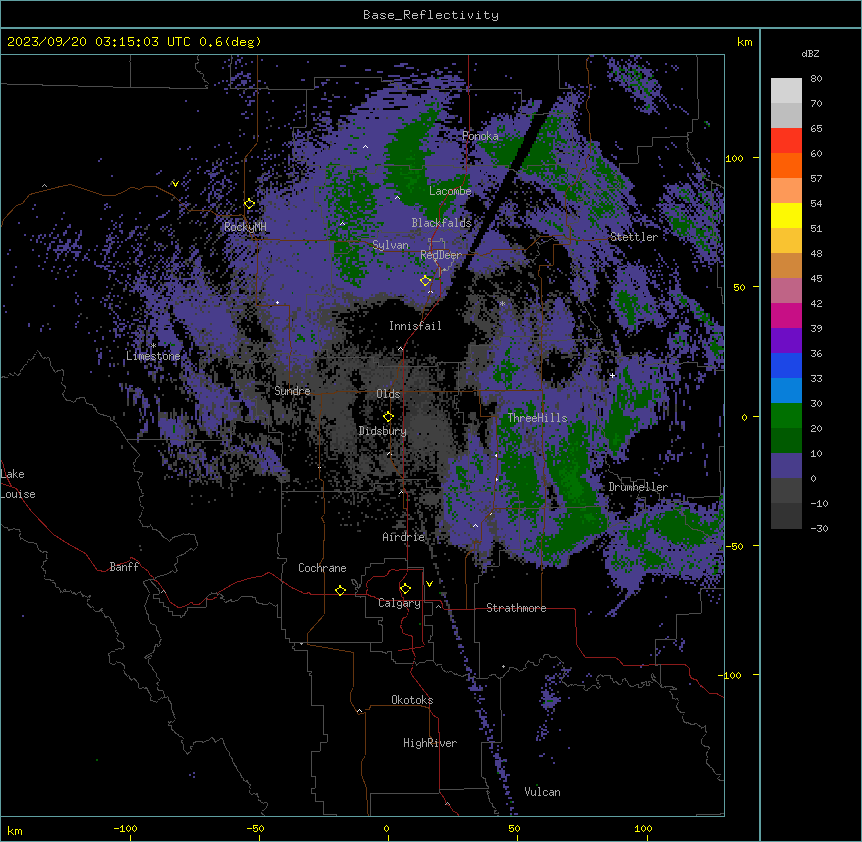Click the yellow marker above Calgary label
The height and width of the screenshot is (842, 862).
[x=405, y=589]
